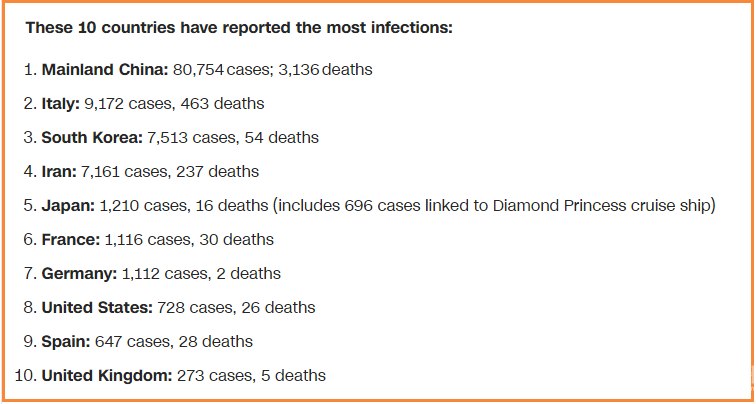Viewport: 756px width, 404px height.
Task: Click the Spain country name
Action: (66, 342)
